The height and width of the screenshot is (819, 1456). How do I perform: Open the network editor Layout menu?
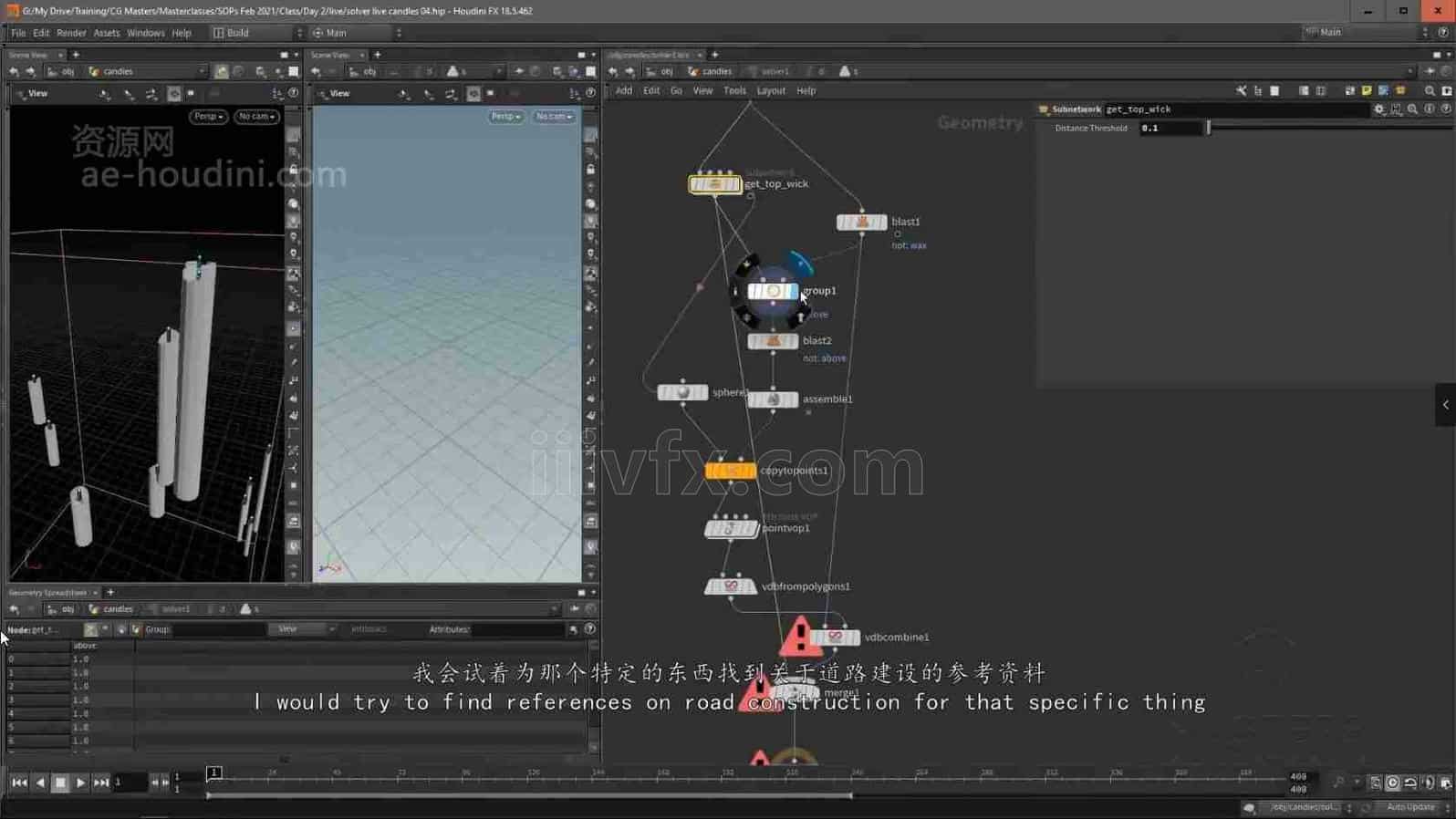tap(770, 91)
